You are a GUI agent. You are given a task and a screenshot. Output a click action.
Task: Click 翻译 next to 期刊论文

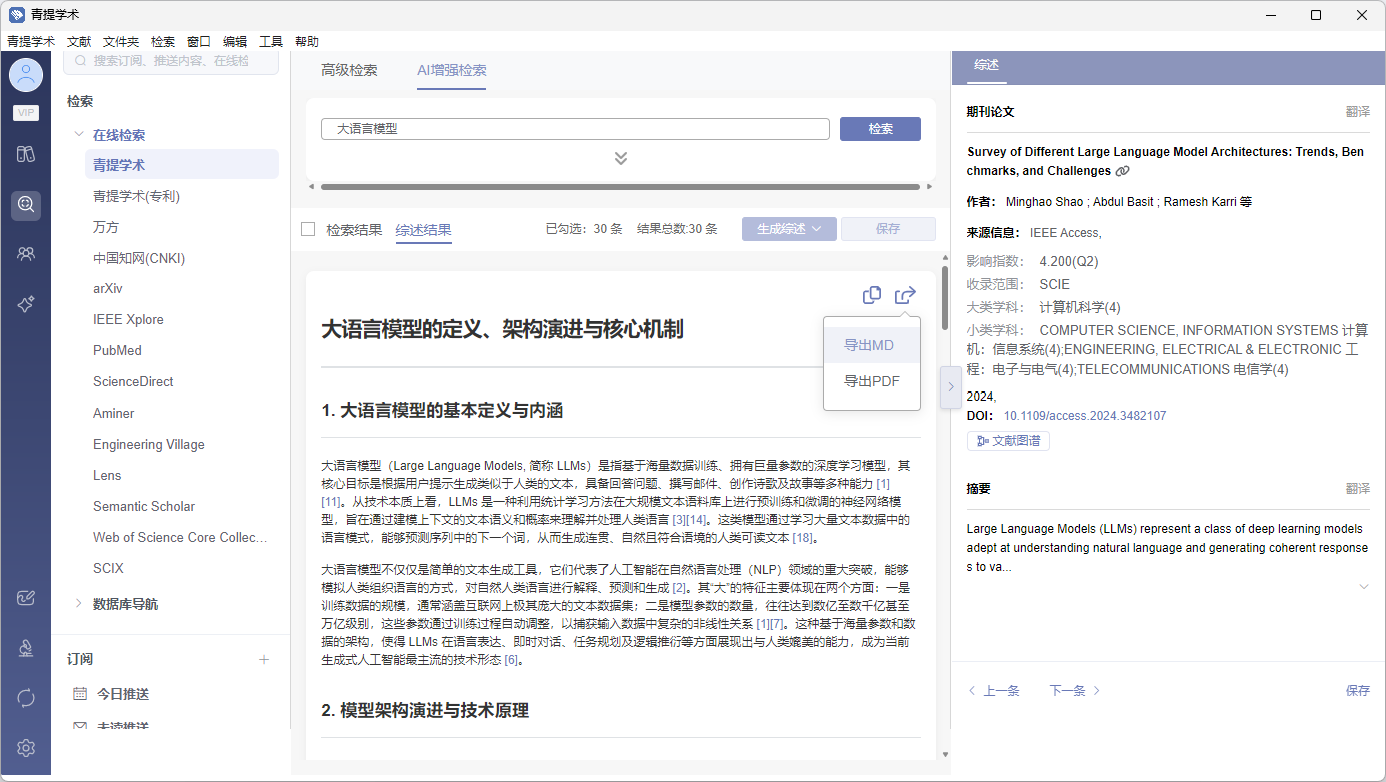(x=1358, y=112)
